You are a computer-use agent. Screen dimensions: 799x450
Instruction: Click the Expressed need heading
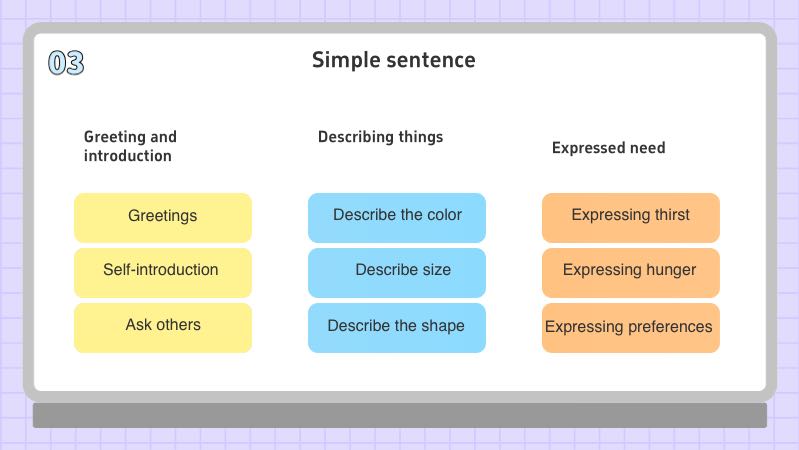point(608,148)
